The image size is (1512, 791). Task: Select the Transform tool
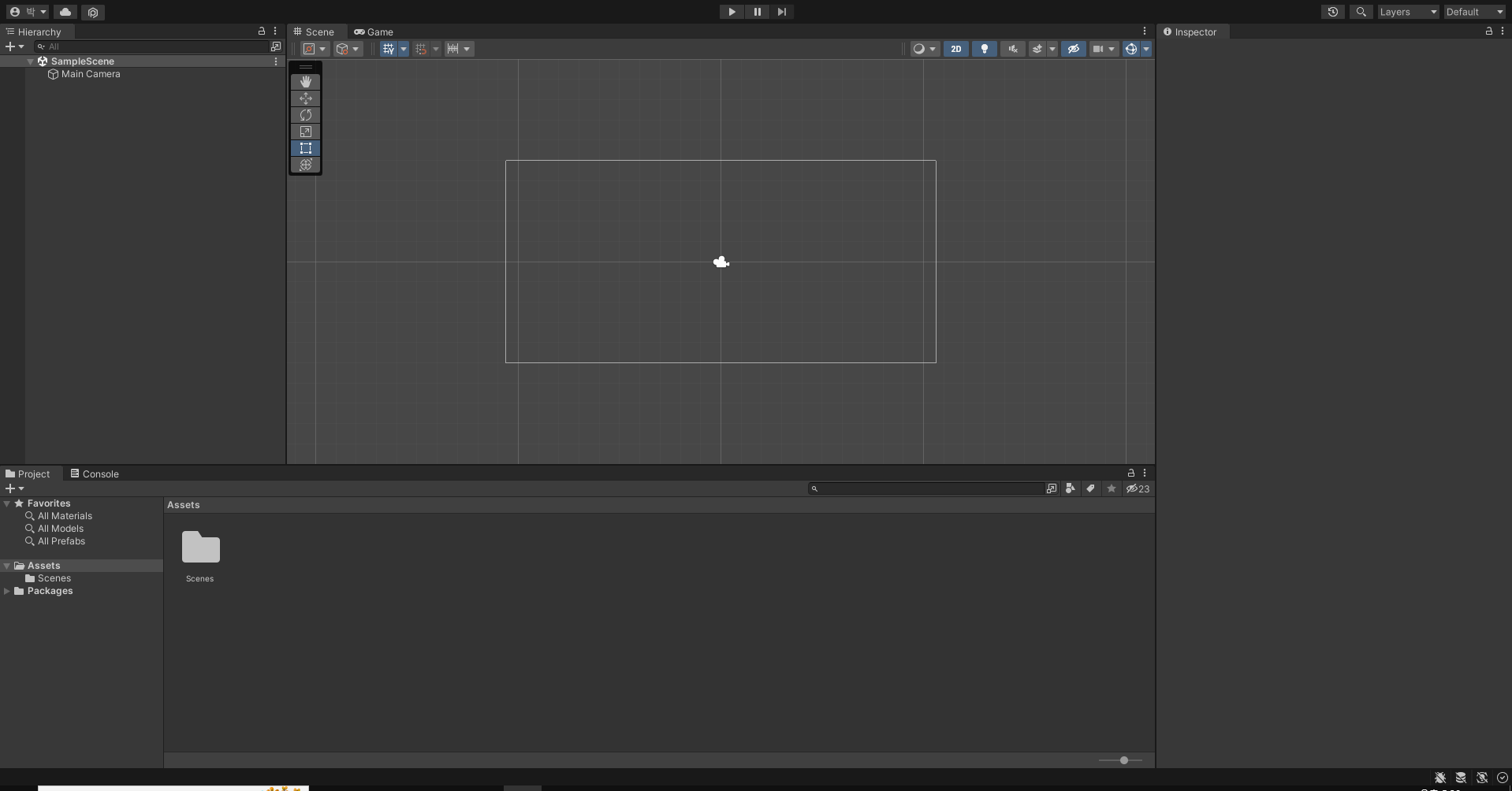[x=306, y=165]
